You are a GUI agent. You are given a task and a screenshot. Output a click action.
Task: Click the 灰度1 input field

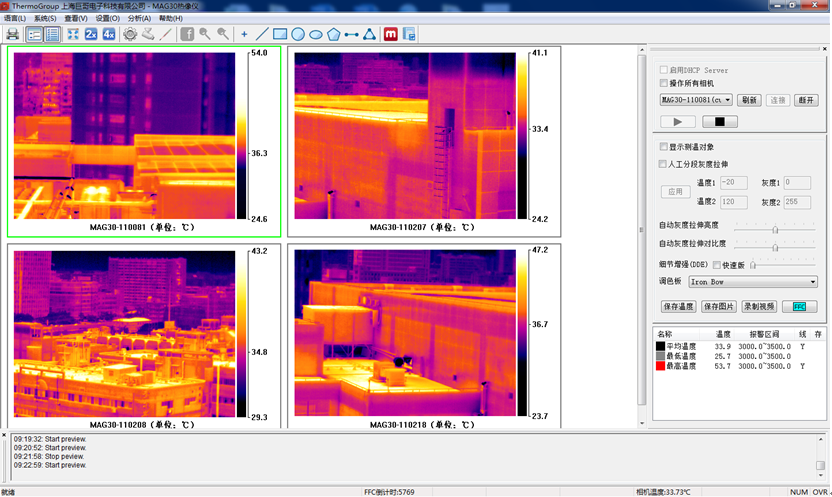click(797, 182)
